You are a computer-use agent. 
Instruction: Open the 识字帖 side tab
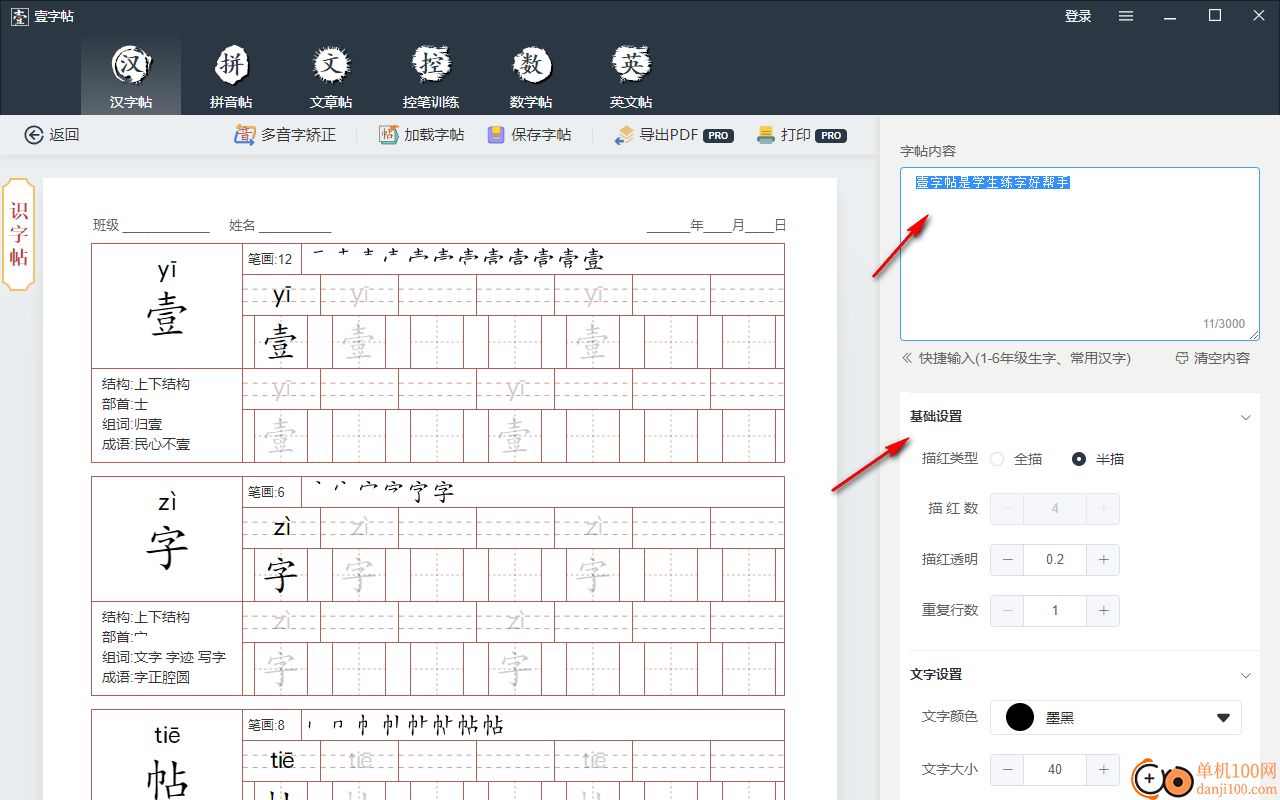coord(19,234)
